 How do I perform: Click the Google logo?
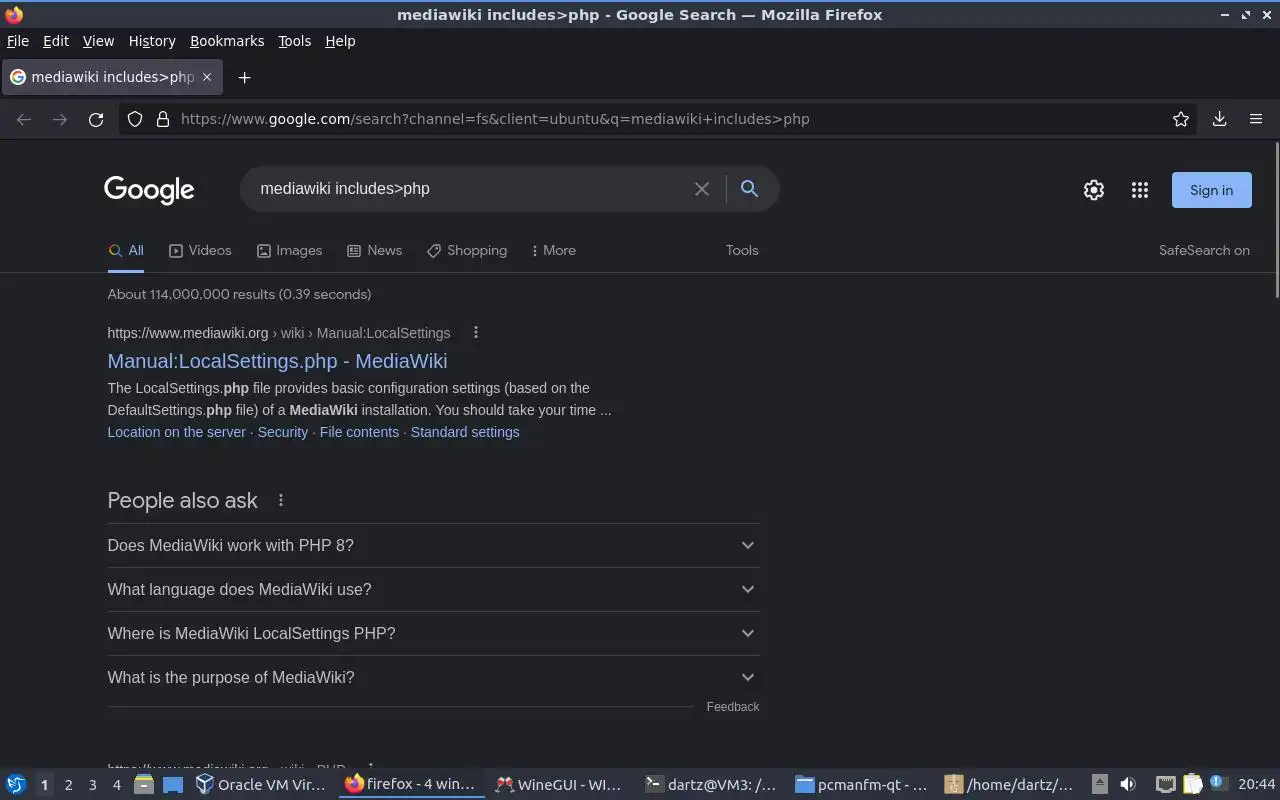(x=149, y=190)
